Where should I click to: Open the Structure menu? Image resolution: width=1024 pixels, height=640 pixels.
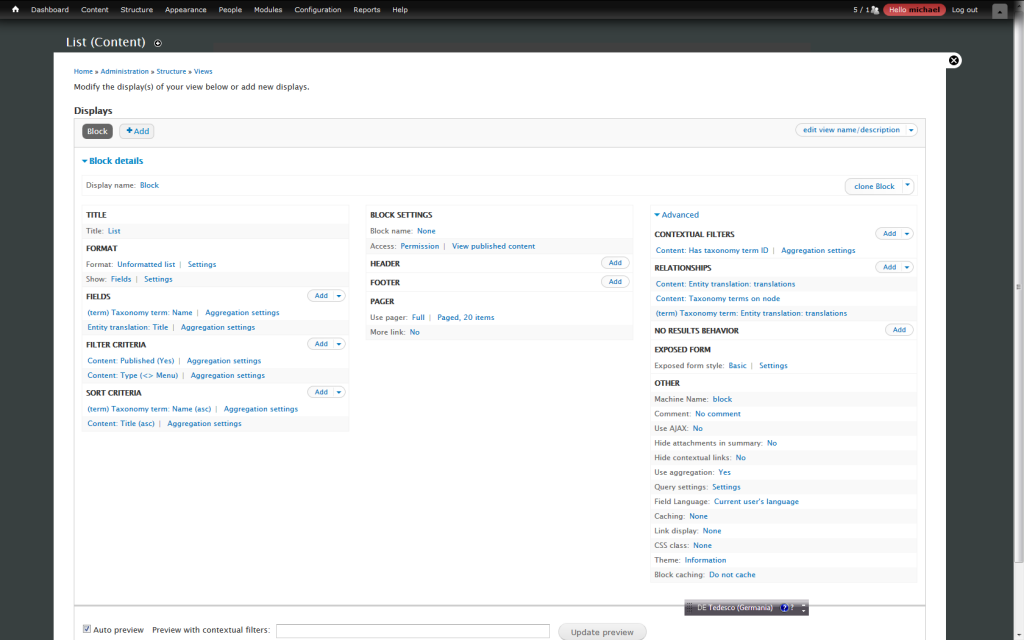137,10
